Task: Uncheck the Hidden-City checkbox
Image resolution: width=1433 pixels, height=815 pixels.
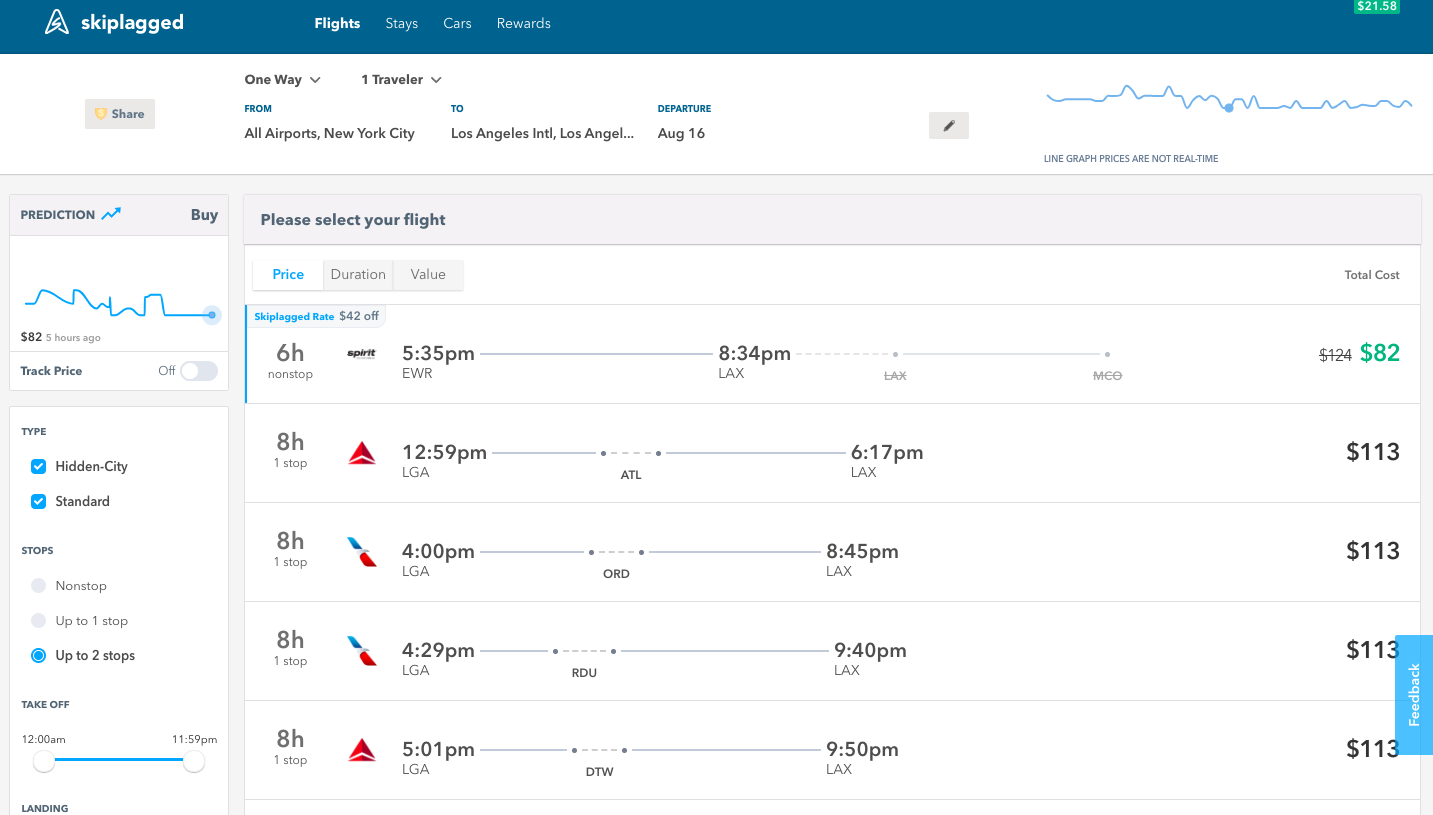Action: tap(38, 466)
